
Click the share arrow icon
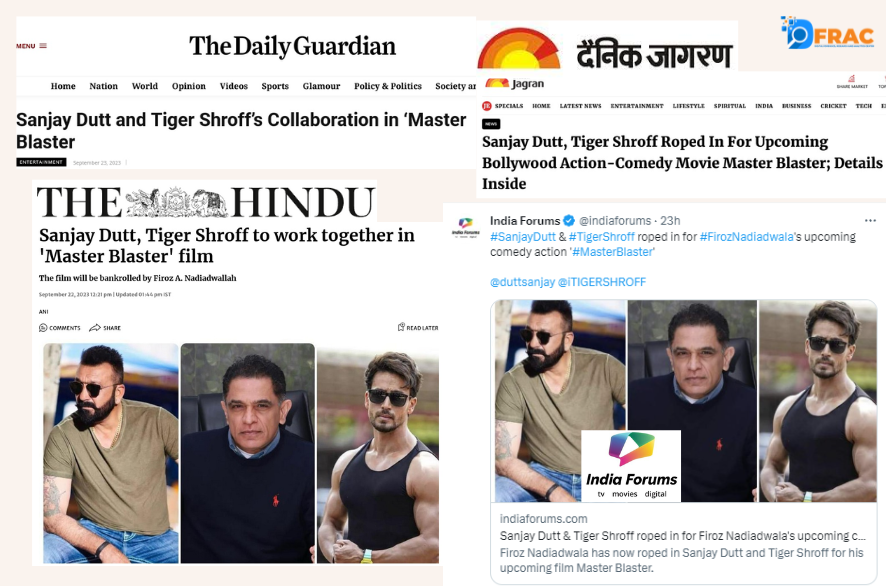coord(95,328)
